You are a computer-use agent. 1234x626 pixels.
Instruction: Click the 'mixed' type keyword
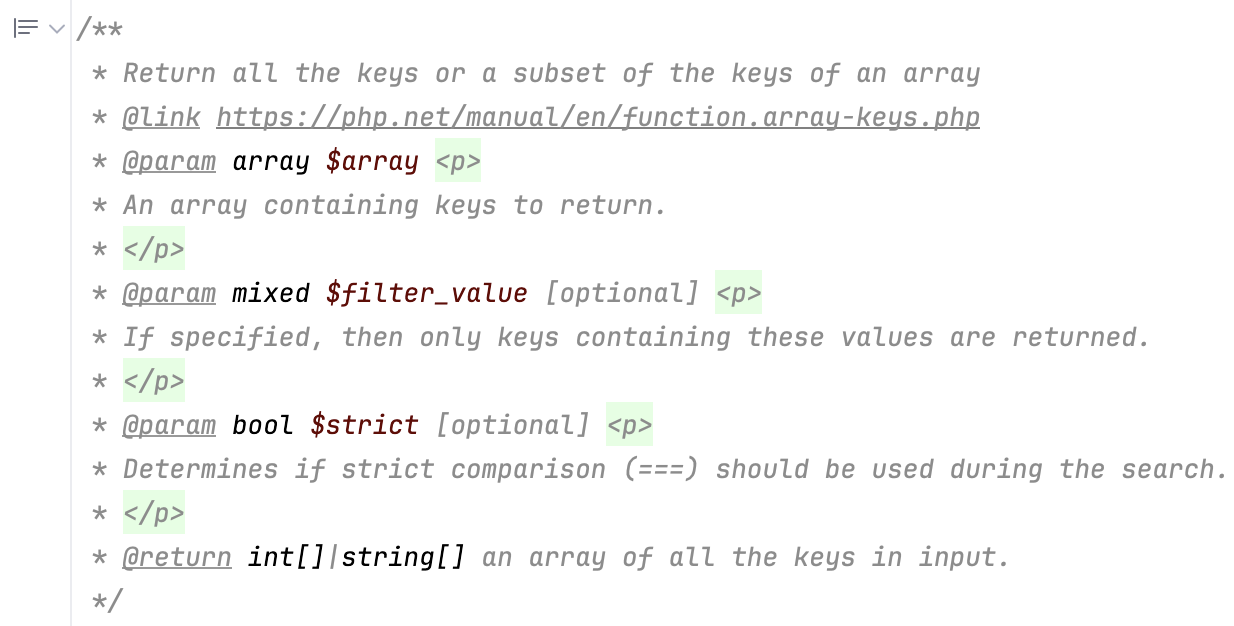(271, 293)
